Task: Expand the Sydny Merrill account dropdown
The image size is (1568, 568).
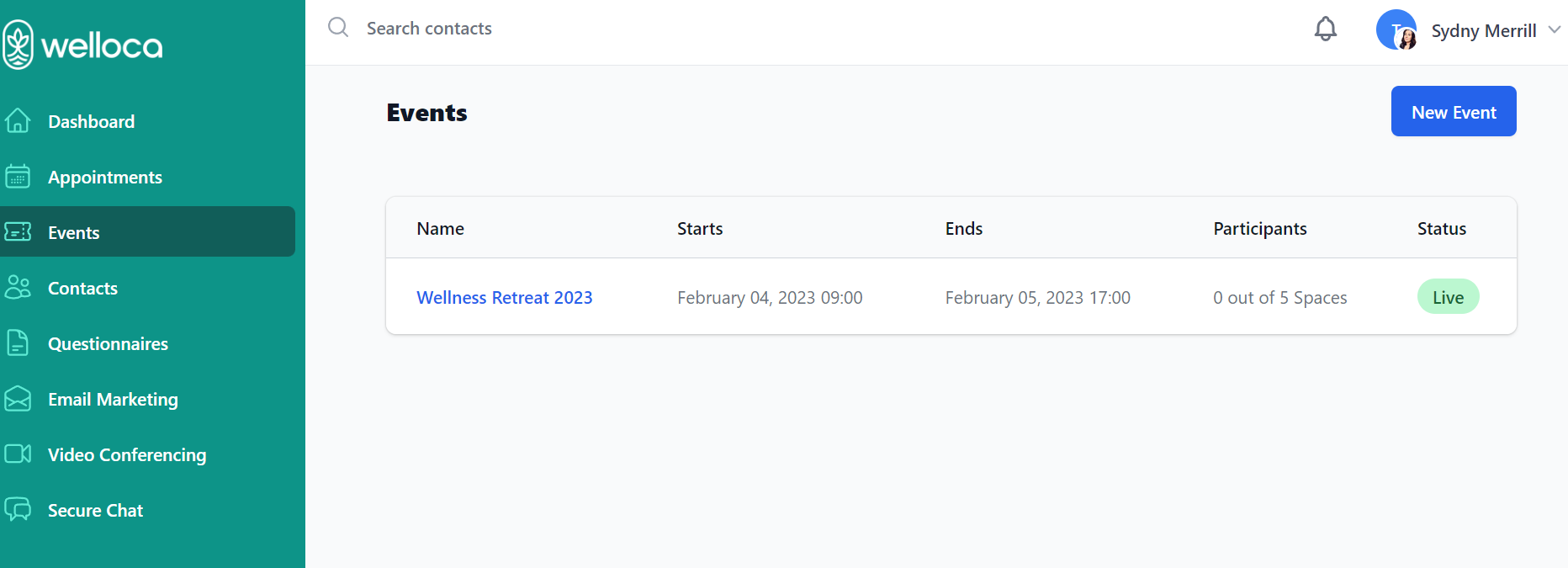Action: 1554,29
